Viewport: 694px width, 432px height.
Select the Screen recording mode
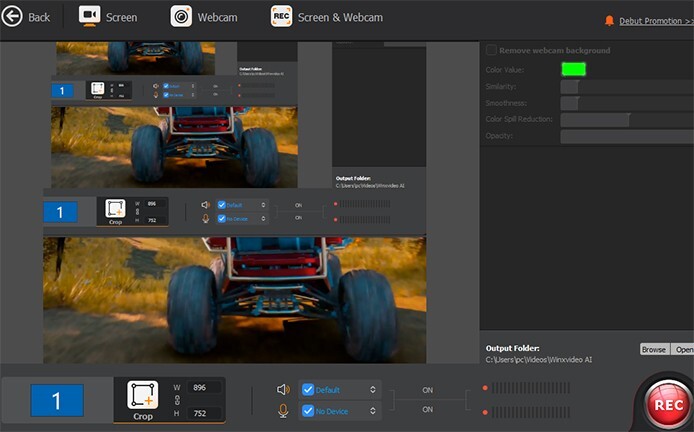click(x=107, y=17)
